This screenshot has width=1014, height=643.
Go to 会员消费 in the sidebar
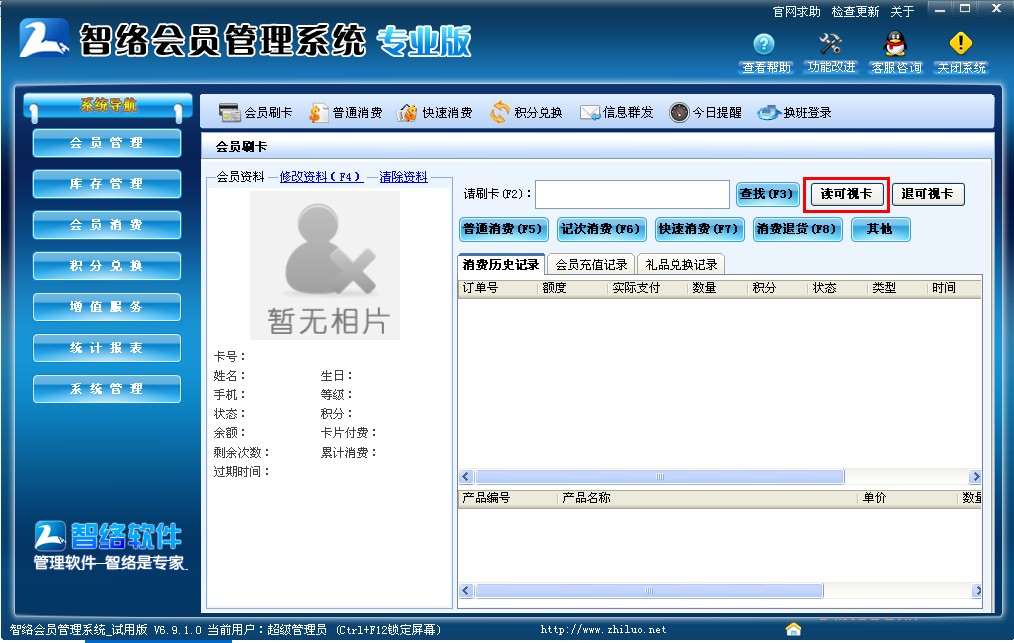(107, 225)
